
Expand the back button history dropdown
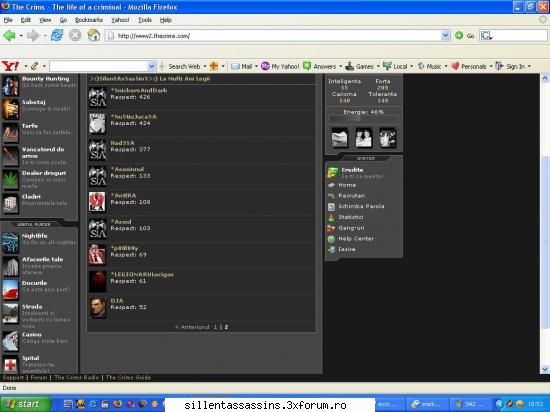[x=21, y=36]
